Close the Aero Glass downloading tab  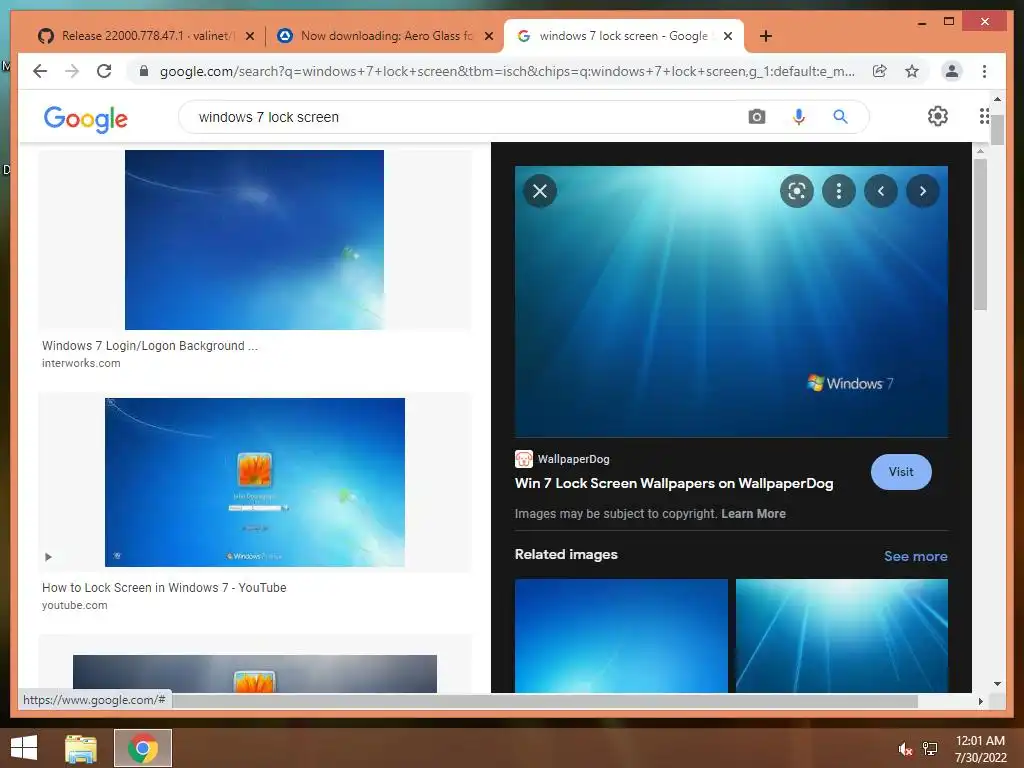pos(488,36)
